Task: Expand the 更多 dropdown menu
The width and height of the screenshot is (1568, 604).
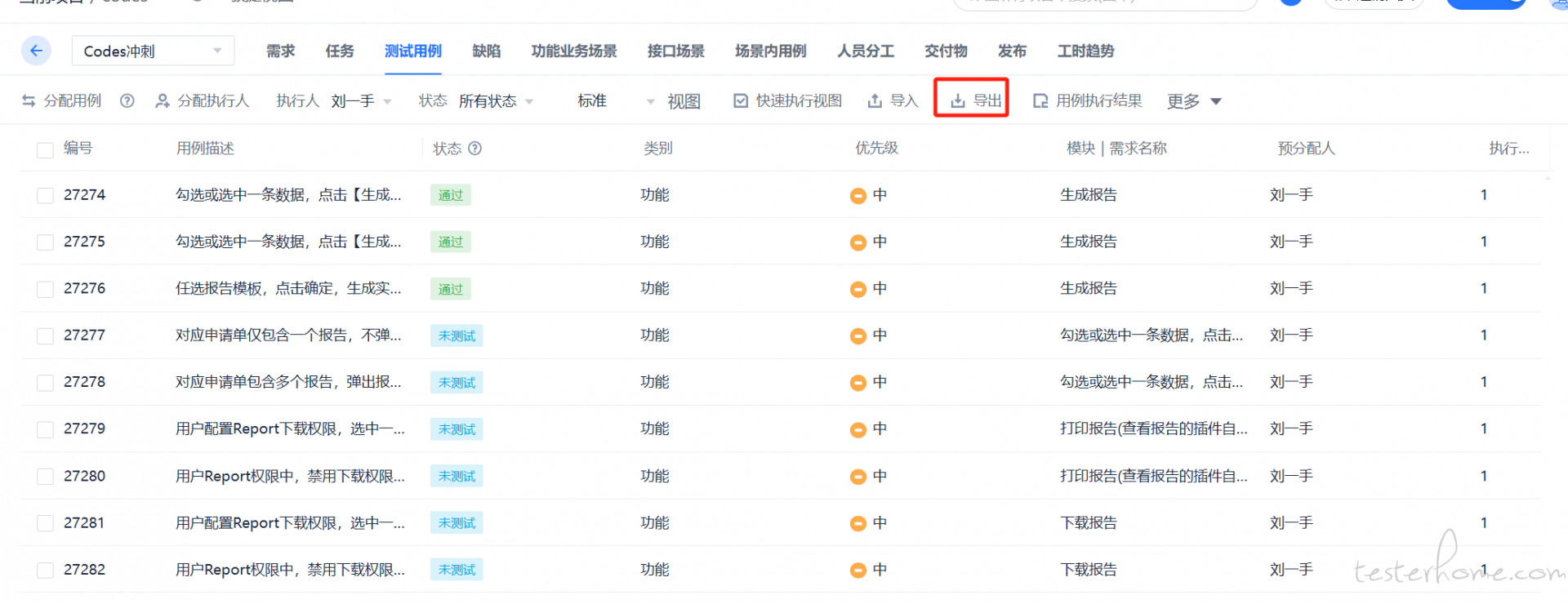Action: 1193,101
